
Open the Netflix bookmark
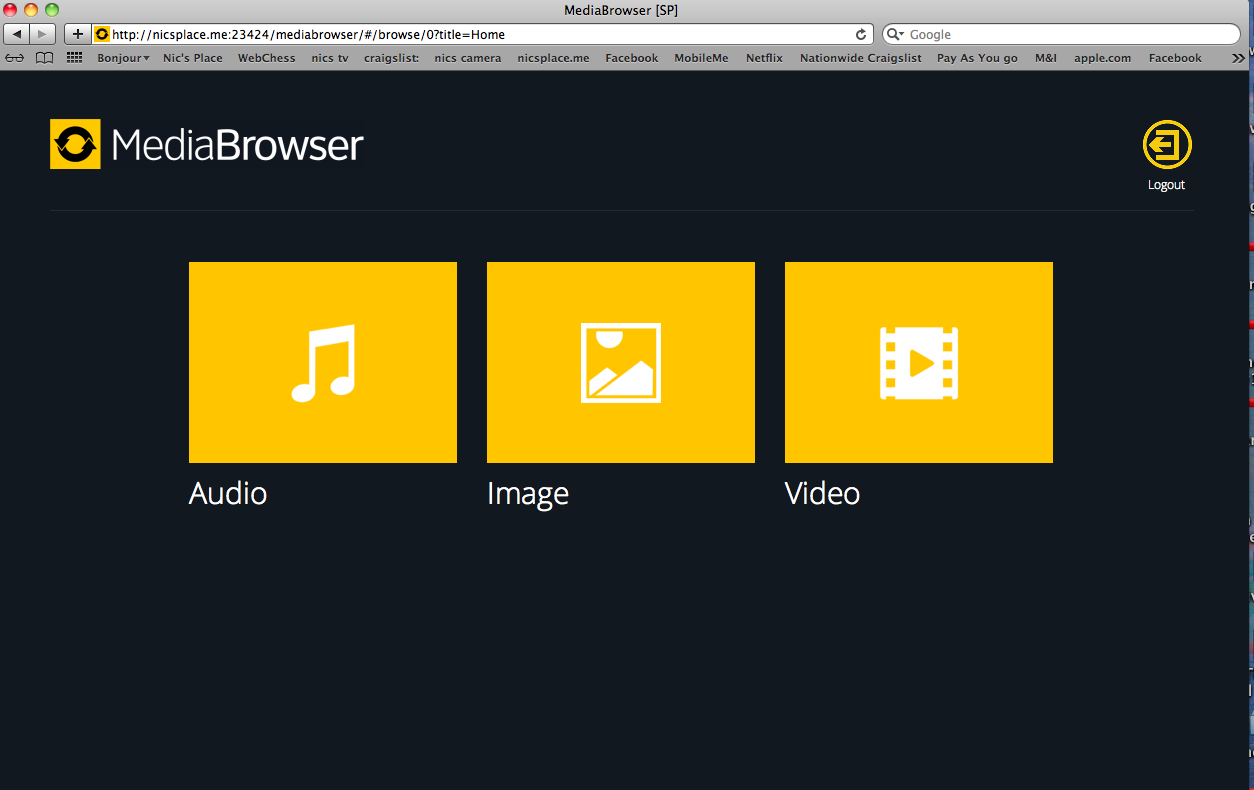pos(764,58)
